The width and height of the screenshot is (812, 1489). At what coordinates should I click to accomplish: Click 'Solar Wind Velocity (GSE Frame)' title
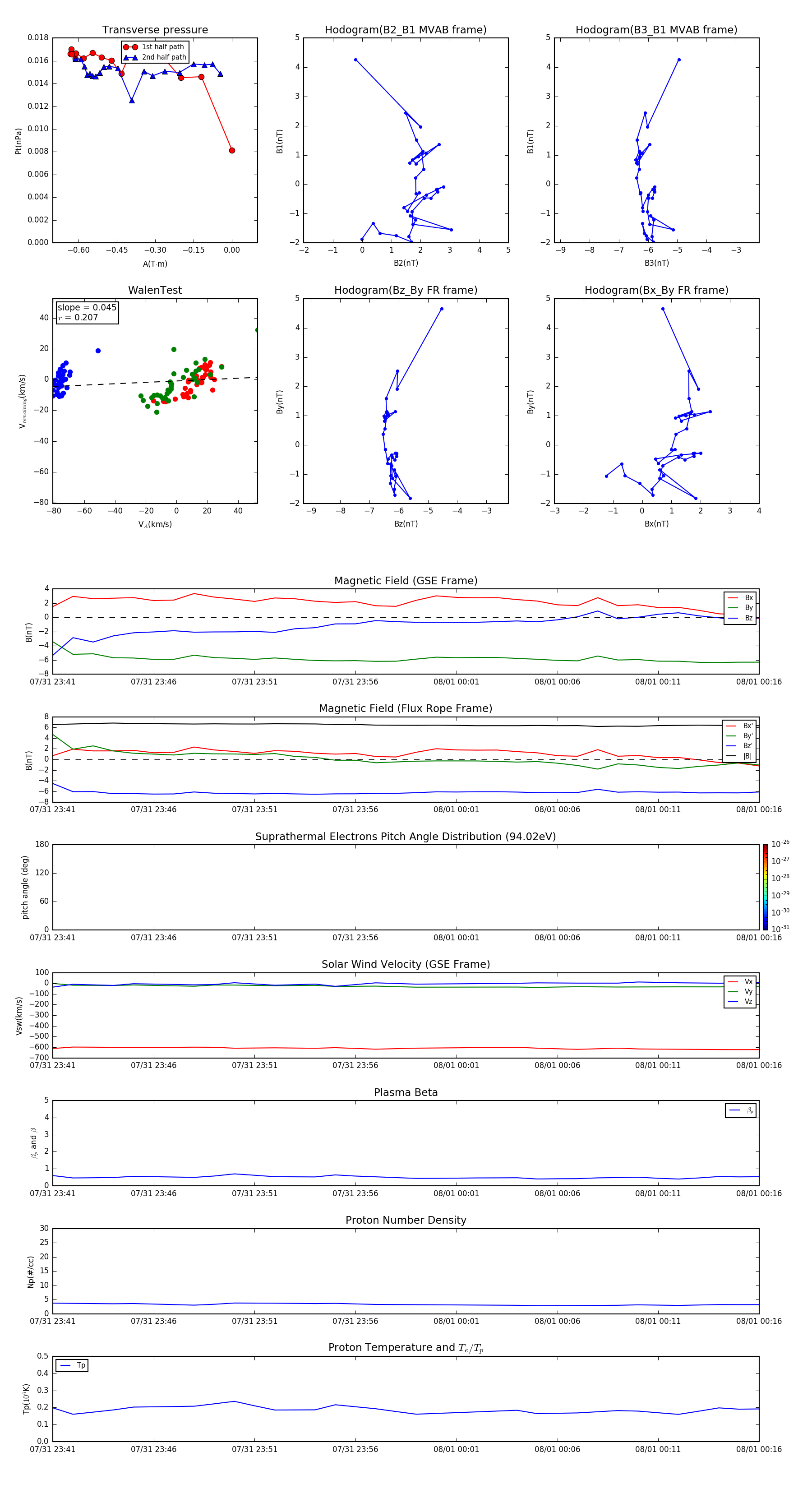pos(406,964)
